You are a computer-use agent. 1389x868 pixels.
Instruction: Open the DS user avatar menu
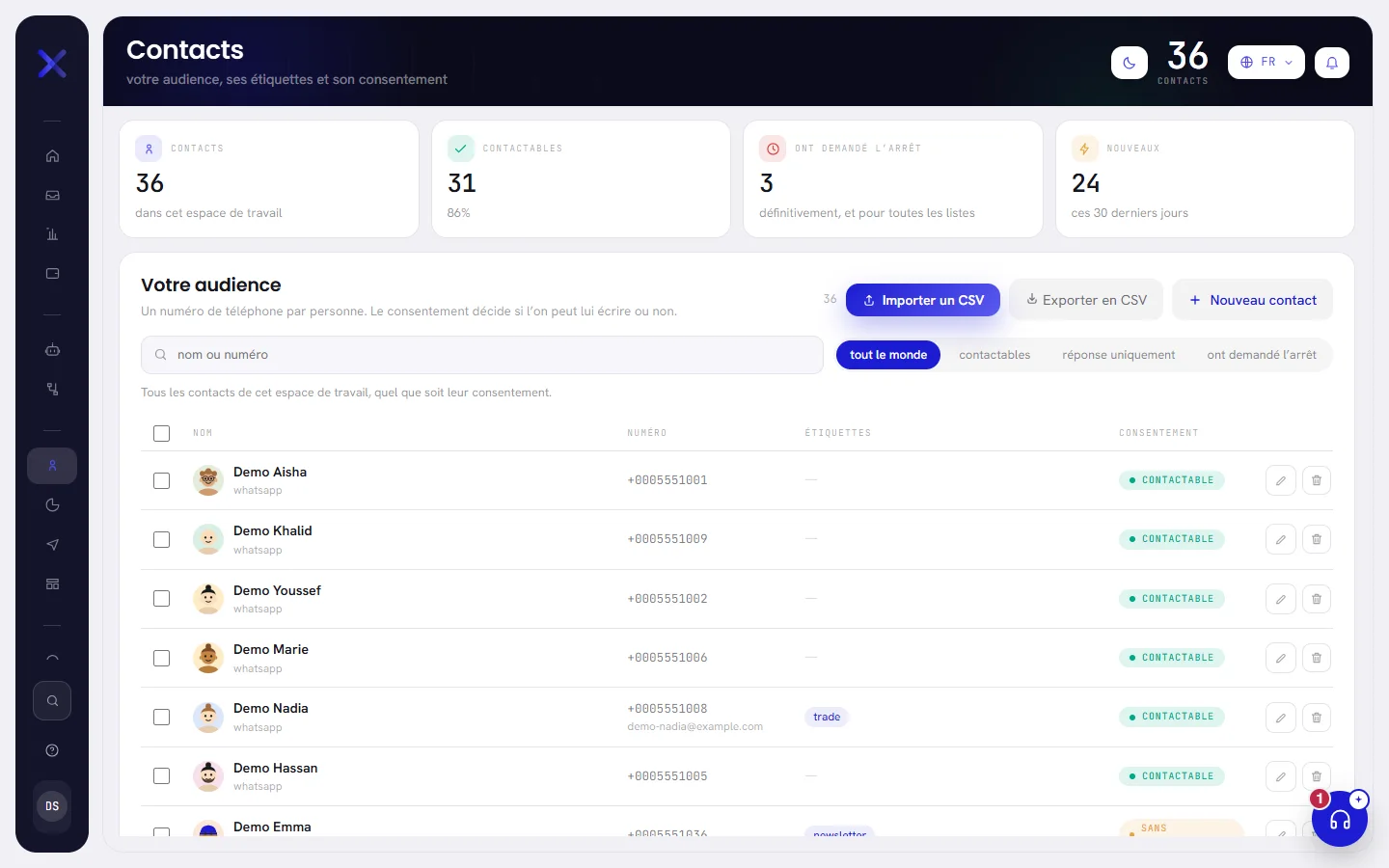(52, 806)
